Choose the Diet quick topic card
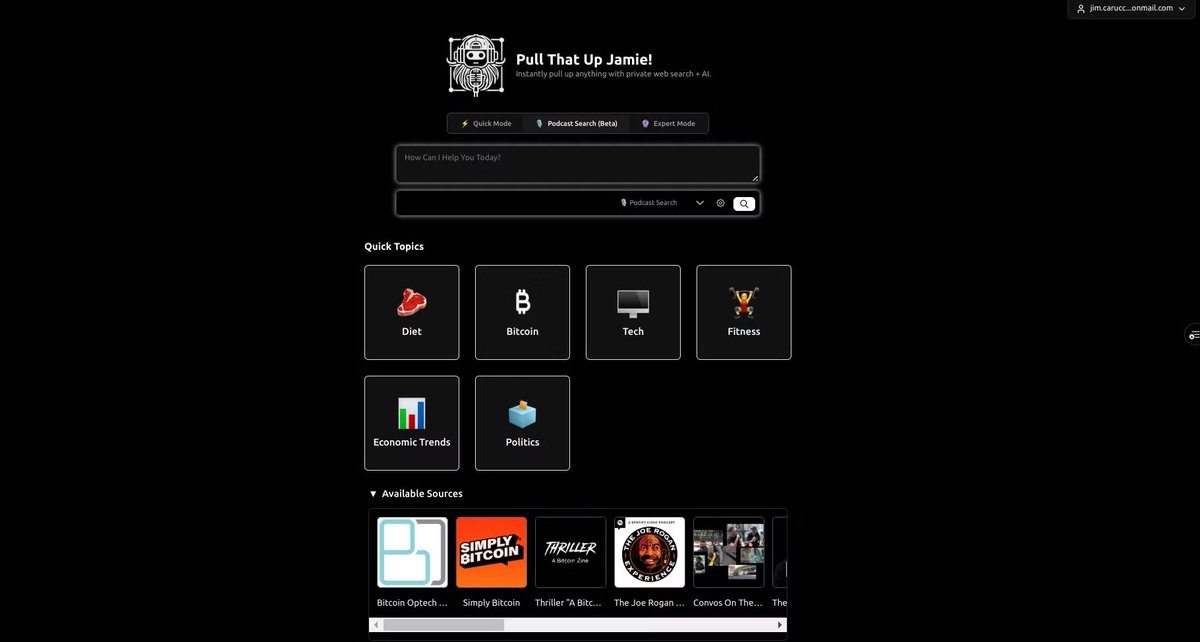This screenshot has width=1200, height=642. pyautogui.click(x=412, y=312)
